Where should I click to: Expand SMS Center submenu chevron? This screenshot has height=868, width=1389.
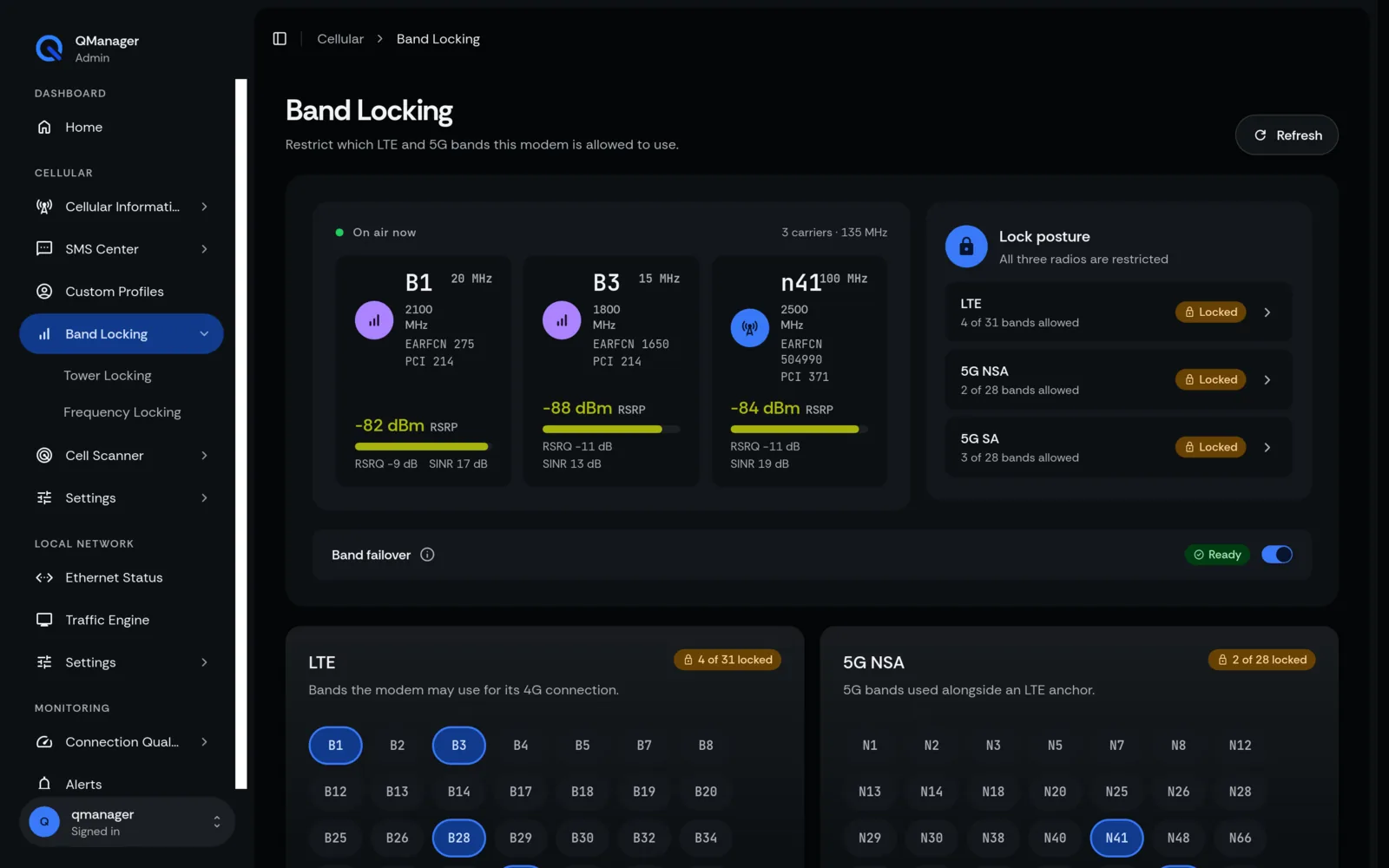point(204,249)
